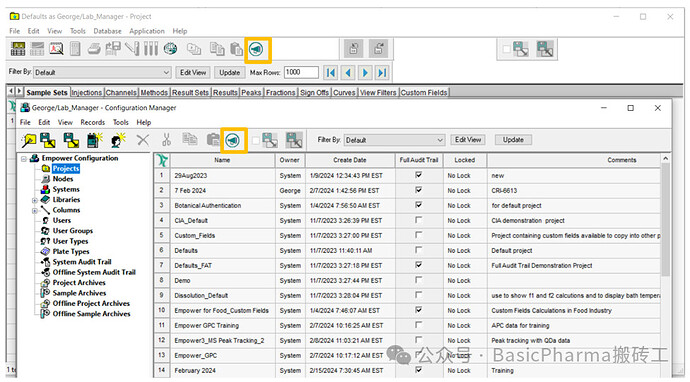Toggle Full Audit Trail checkbox for Defaults_FAT

tap(418, 265)
